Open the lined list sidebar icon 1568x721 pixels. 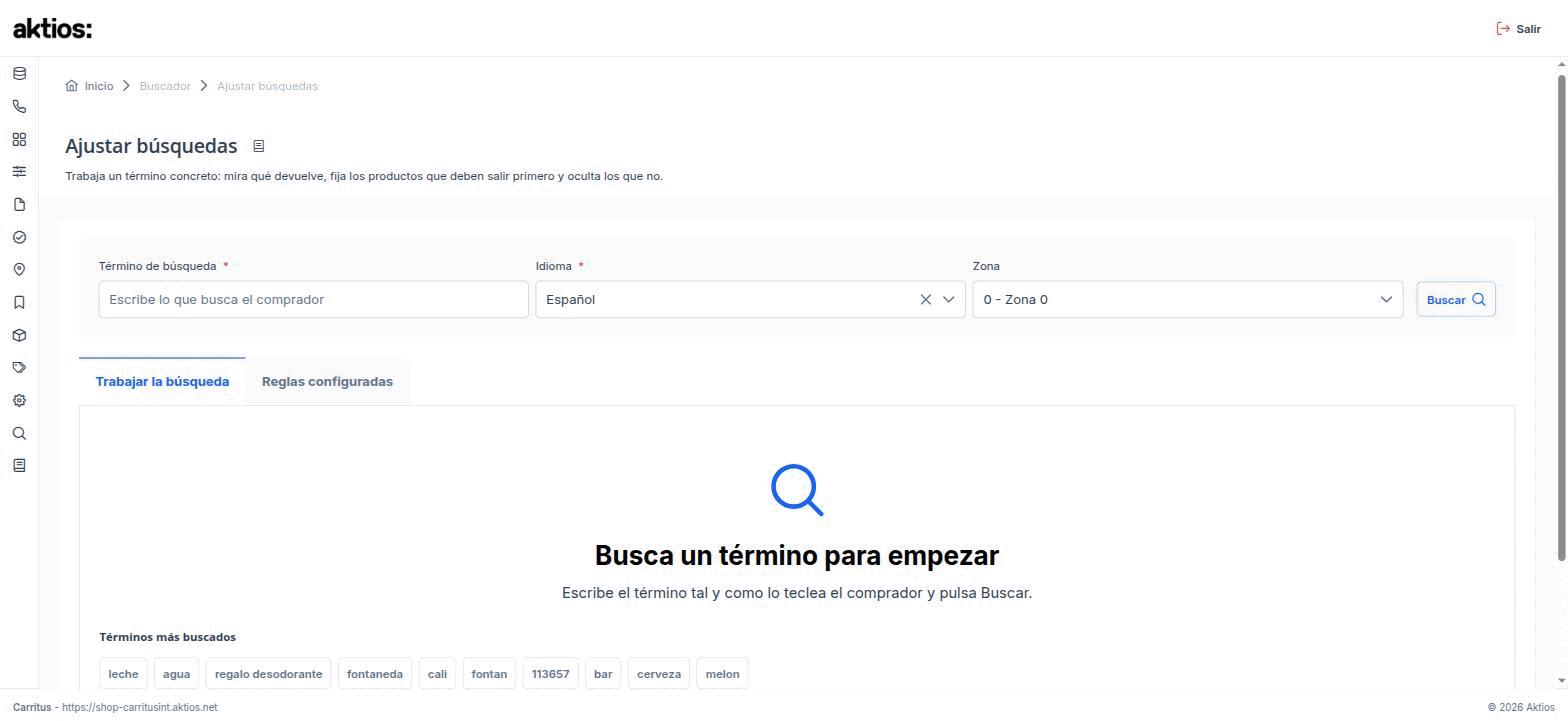19,466
